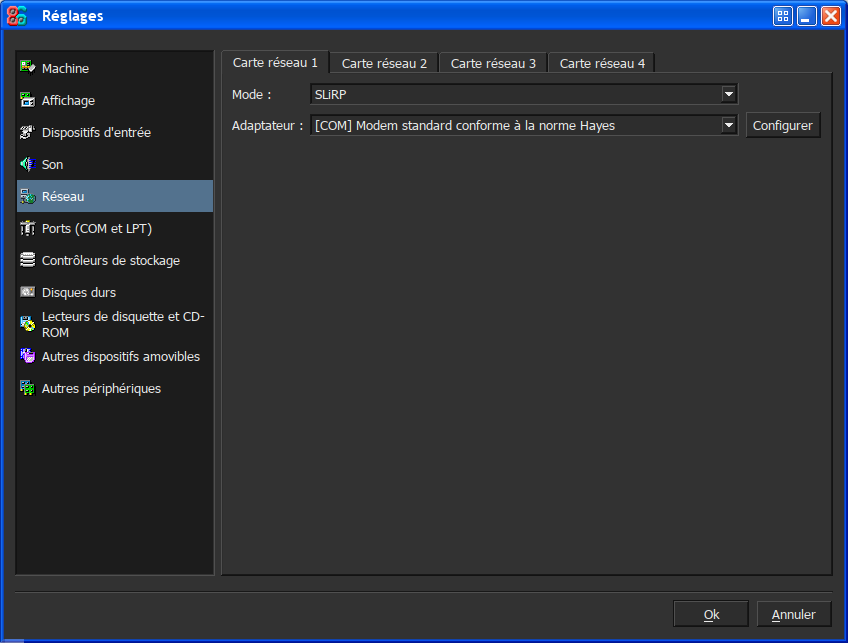Click the Annuler button
This screenshot has width=848, height=643.
click(794, 614)
